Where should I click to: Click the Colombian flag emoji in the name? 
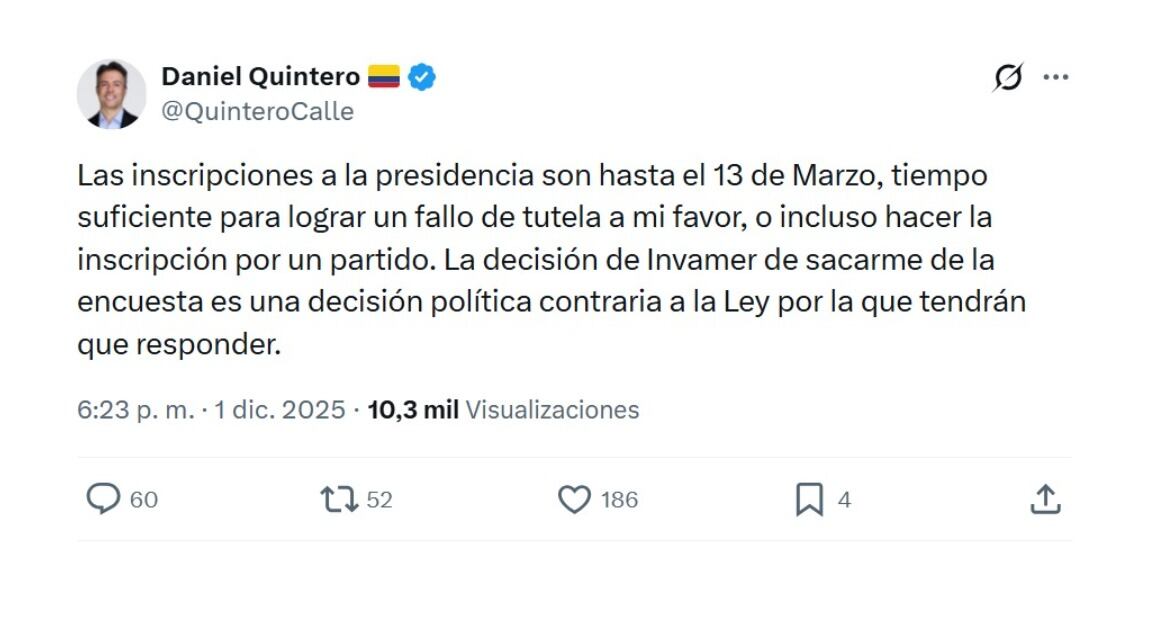(x=386, y=74)
